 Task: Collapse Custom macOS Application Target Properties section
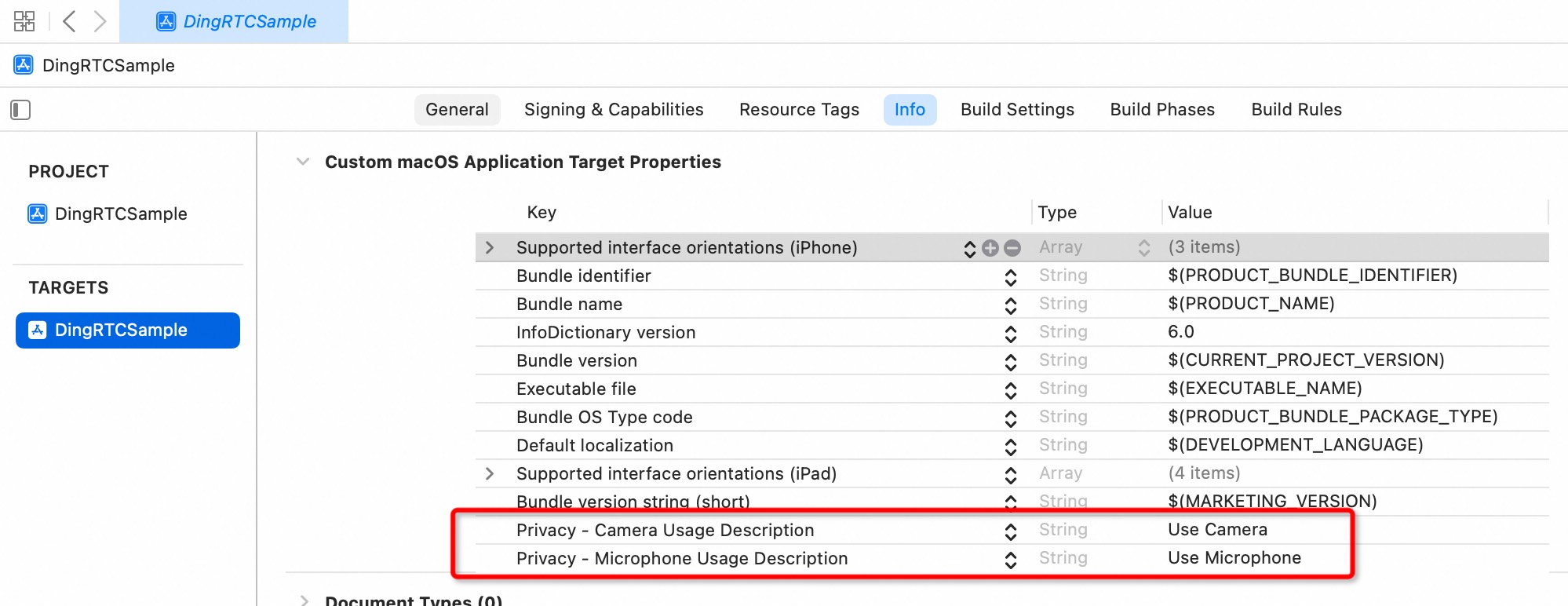[x=303, y=162]
